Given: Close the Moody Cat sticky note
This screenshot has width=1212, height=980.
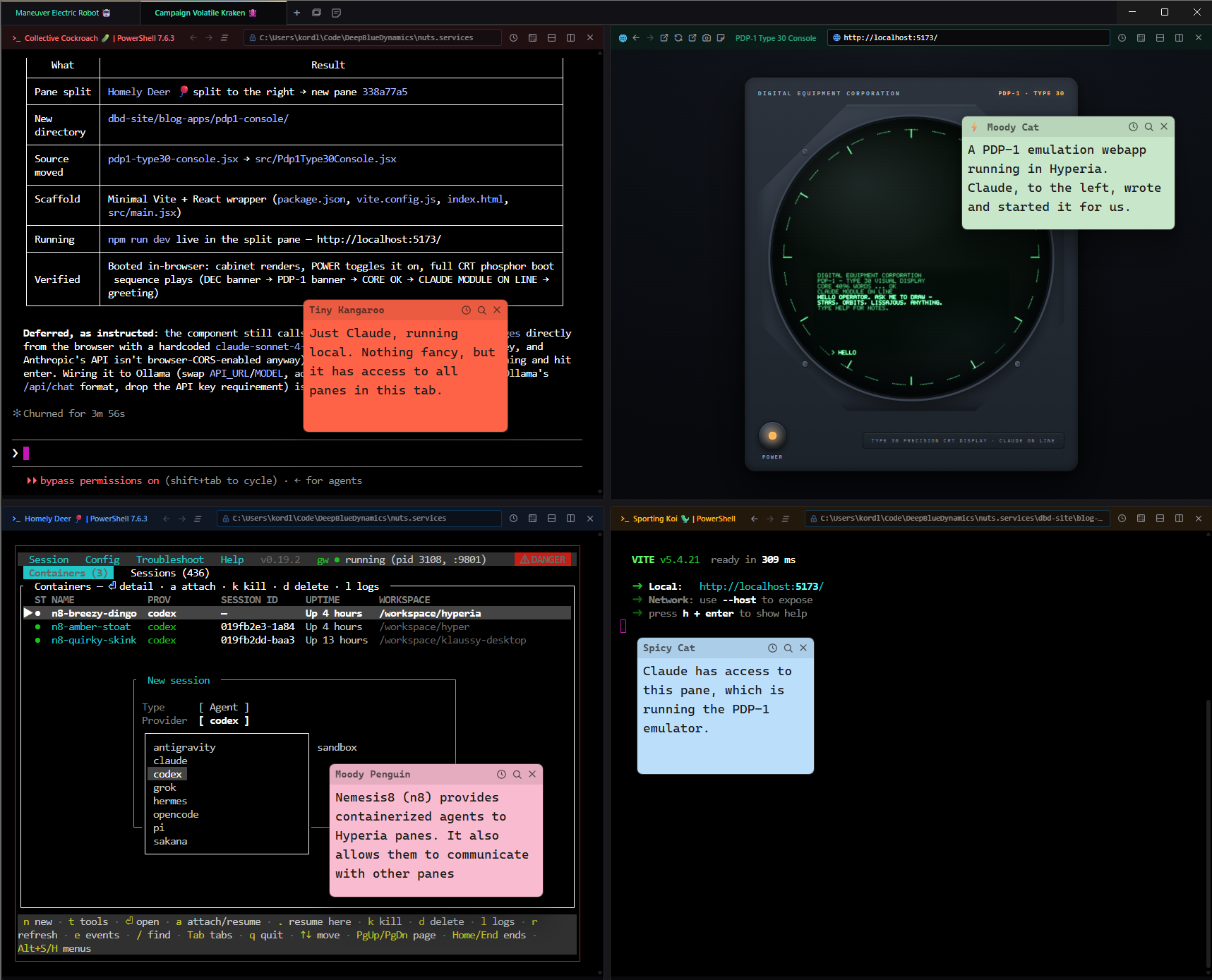Looking at the screenshot, I should [1164, 127].
